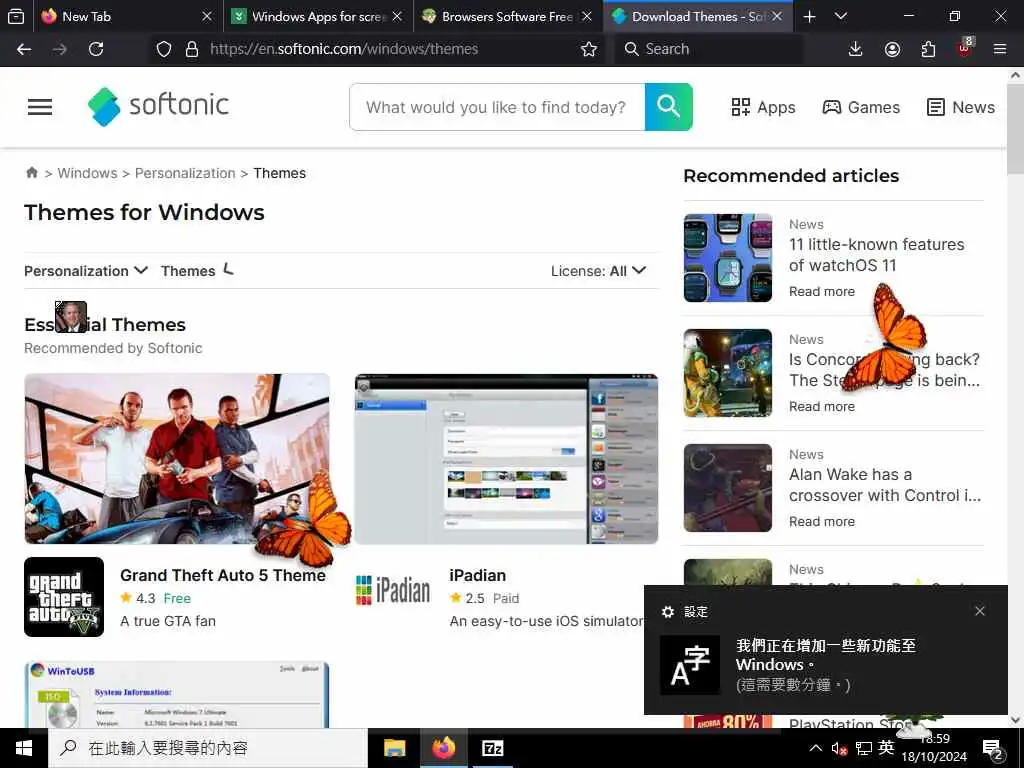View site security padlock info
This screenshot has height=768, width=1024.
(191, 49)
